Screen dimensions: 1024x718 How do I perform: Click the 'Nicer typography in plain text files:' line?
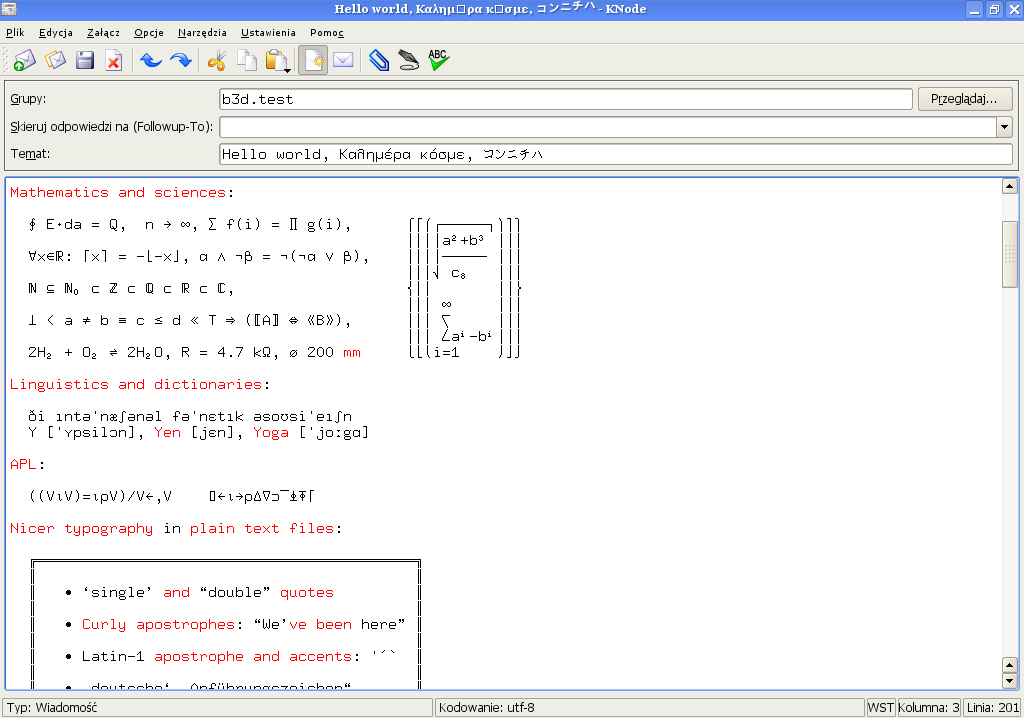point(176,529)
